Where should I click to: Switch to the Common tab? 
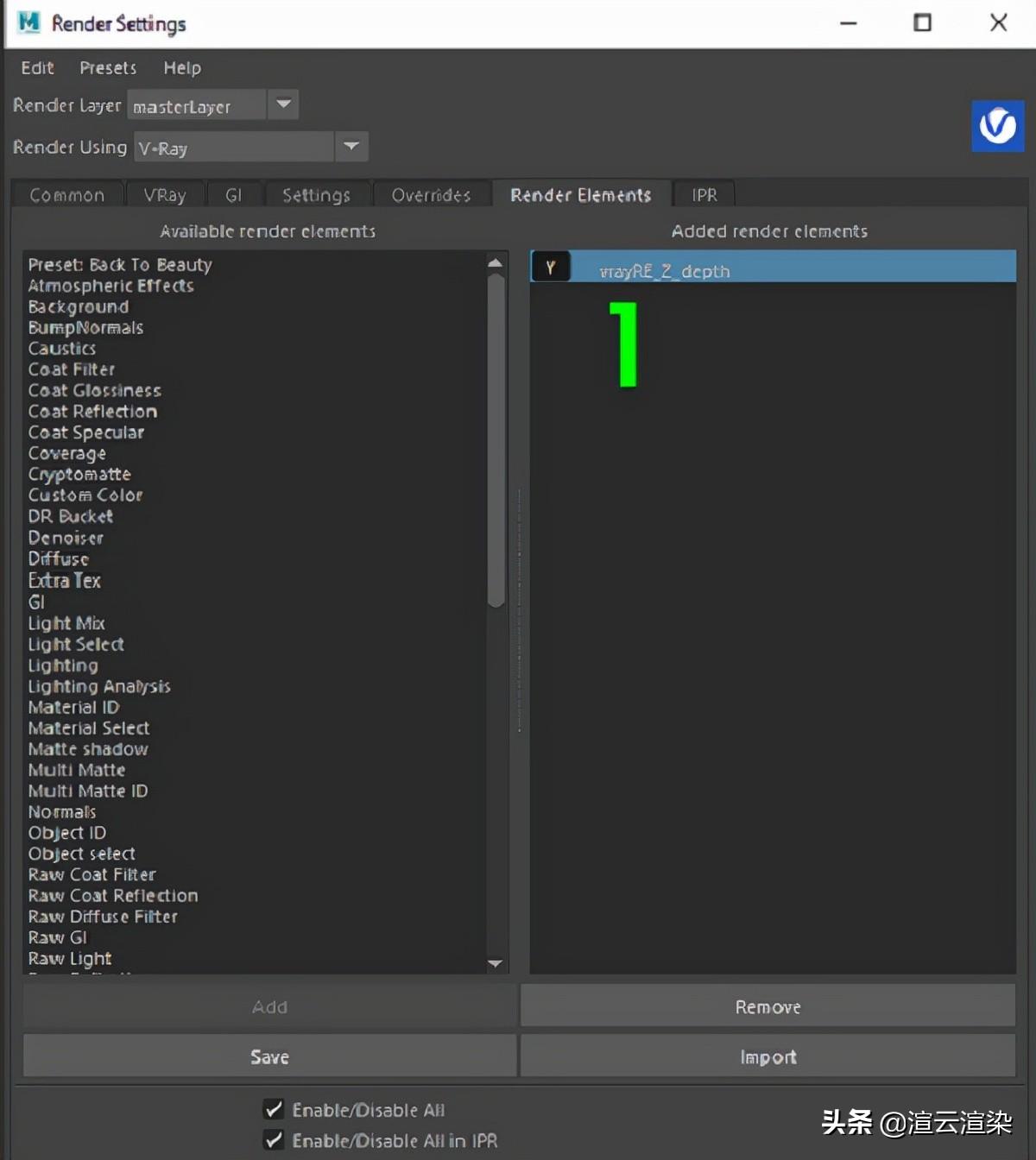[x=67, y=195]
